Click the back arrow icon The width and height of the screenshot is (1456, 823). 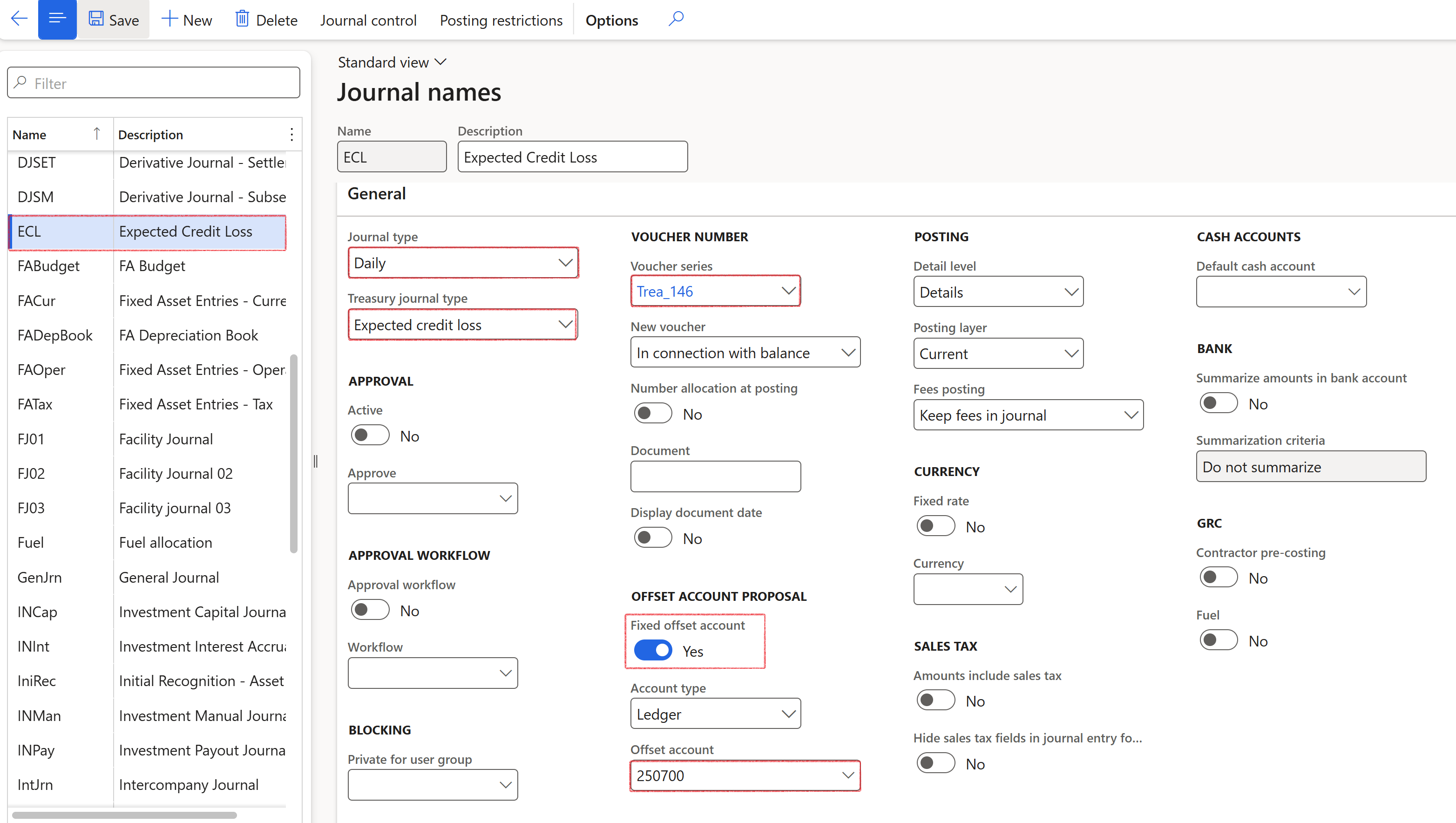(19, 19)
